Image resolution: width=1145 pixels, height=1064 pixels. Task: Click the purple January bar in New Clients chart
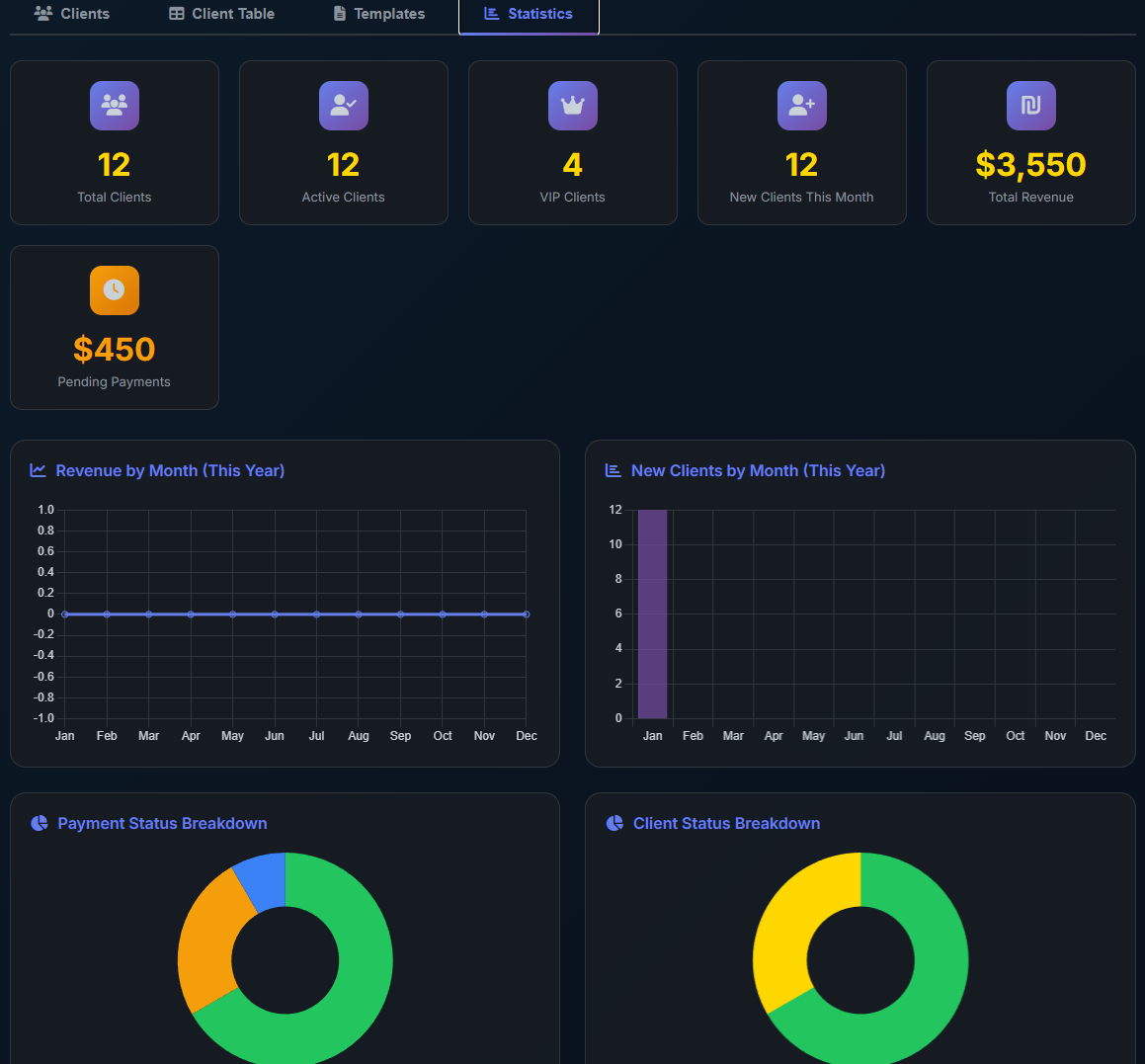(652, 614)
